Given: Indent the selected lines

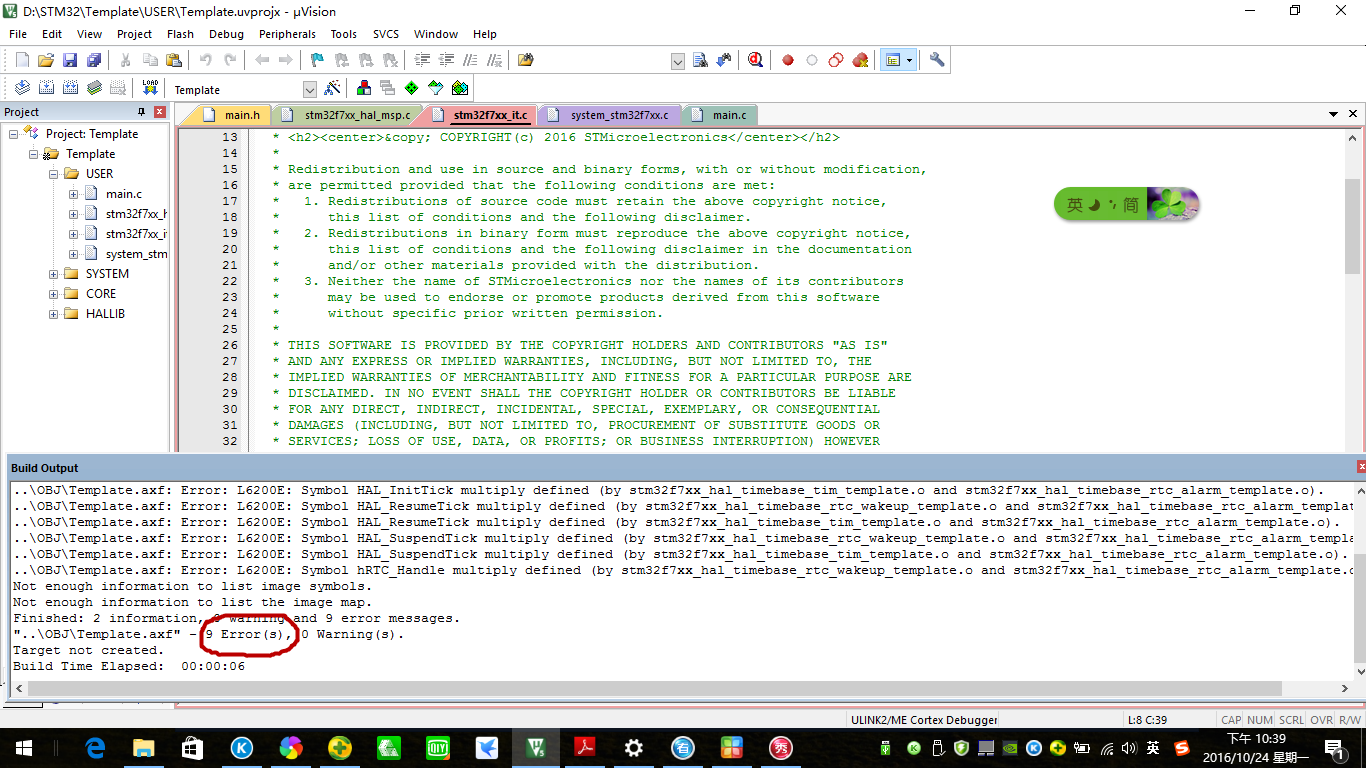Looking at the screenshot, I should click(422, 60).
